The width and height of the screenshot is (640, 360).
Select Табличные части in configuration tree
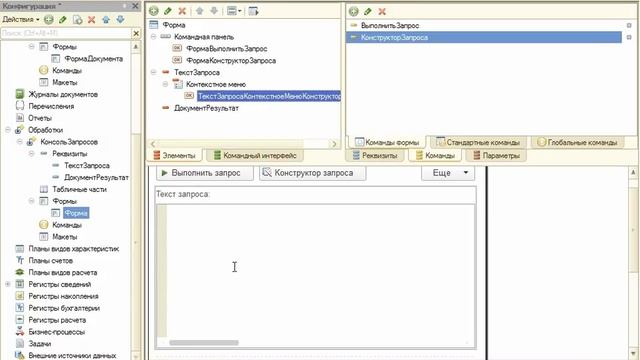tap(79, 189)
